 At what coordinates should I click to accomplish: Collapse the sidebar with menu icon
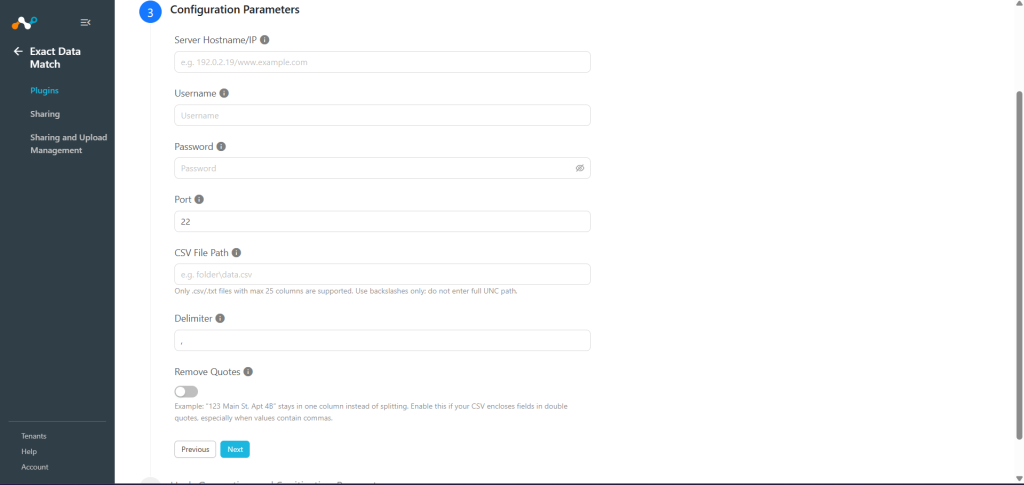pos(85,23)
